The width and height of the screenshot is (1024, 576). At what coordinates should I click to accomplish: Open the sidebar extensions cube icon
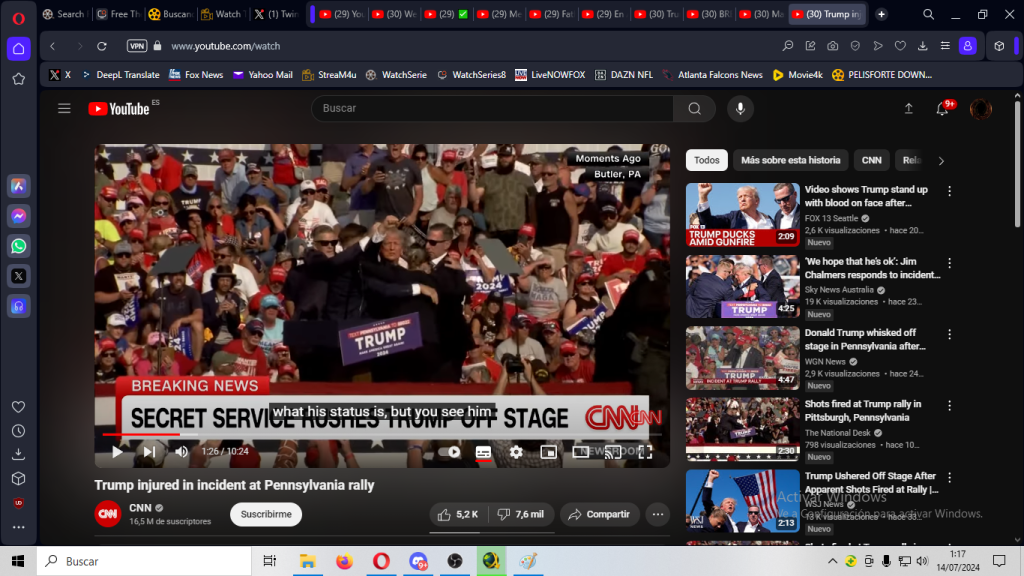point(18,479)
